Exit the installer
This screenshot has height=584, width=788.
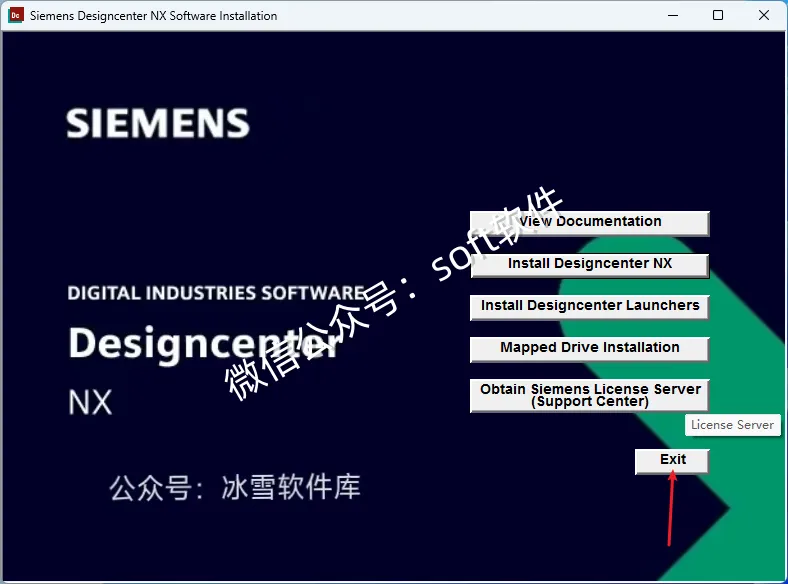click(x=672, y=461)
